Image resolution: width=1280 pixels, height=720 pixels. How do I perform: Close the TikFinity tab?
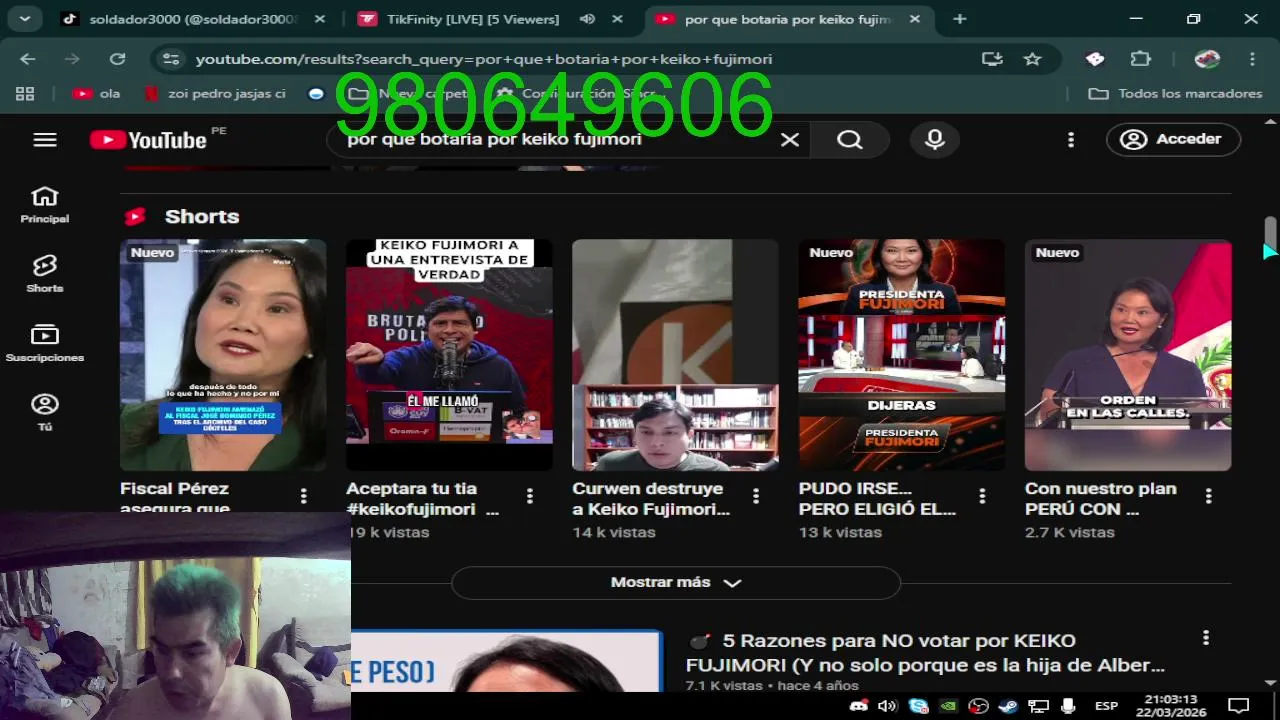[x=617, y=19]
